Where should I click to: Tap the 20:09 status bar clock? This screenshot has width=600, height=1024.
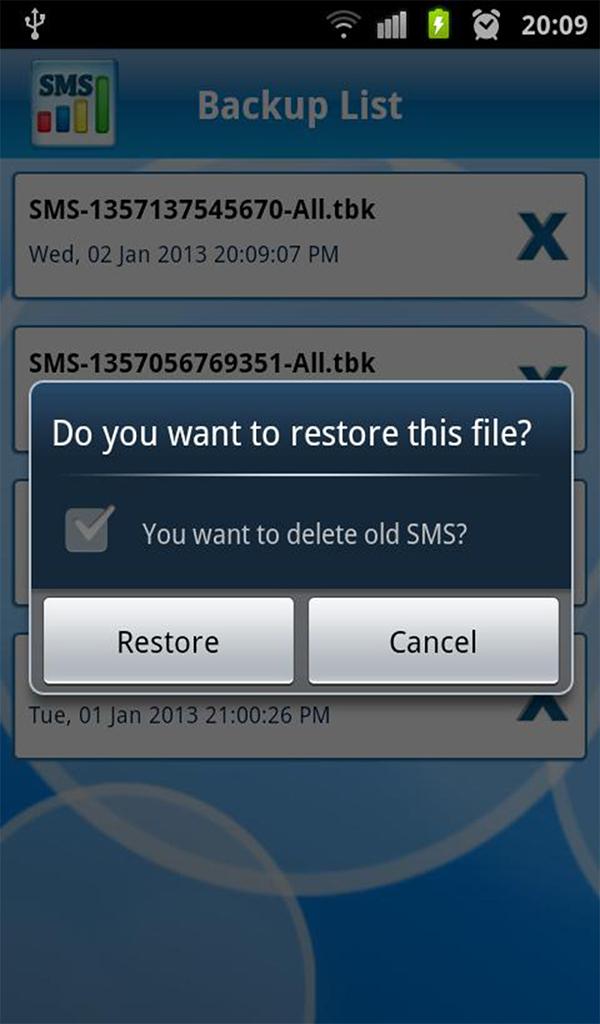pyautogui.click(x=554, y=25)
